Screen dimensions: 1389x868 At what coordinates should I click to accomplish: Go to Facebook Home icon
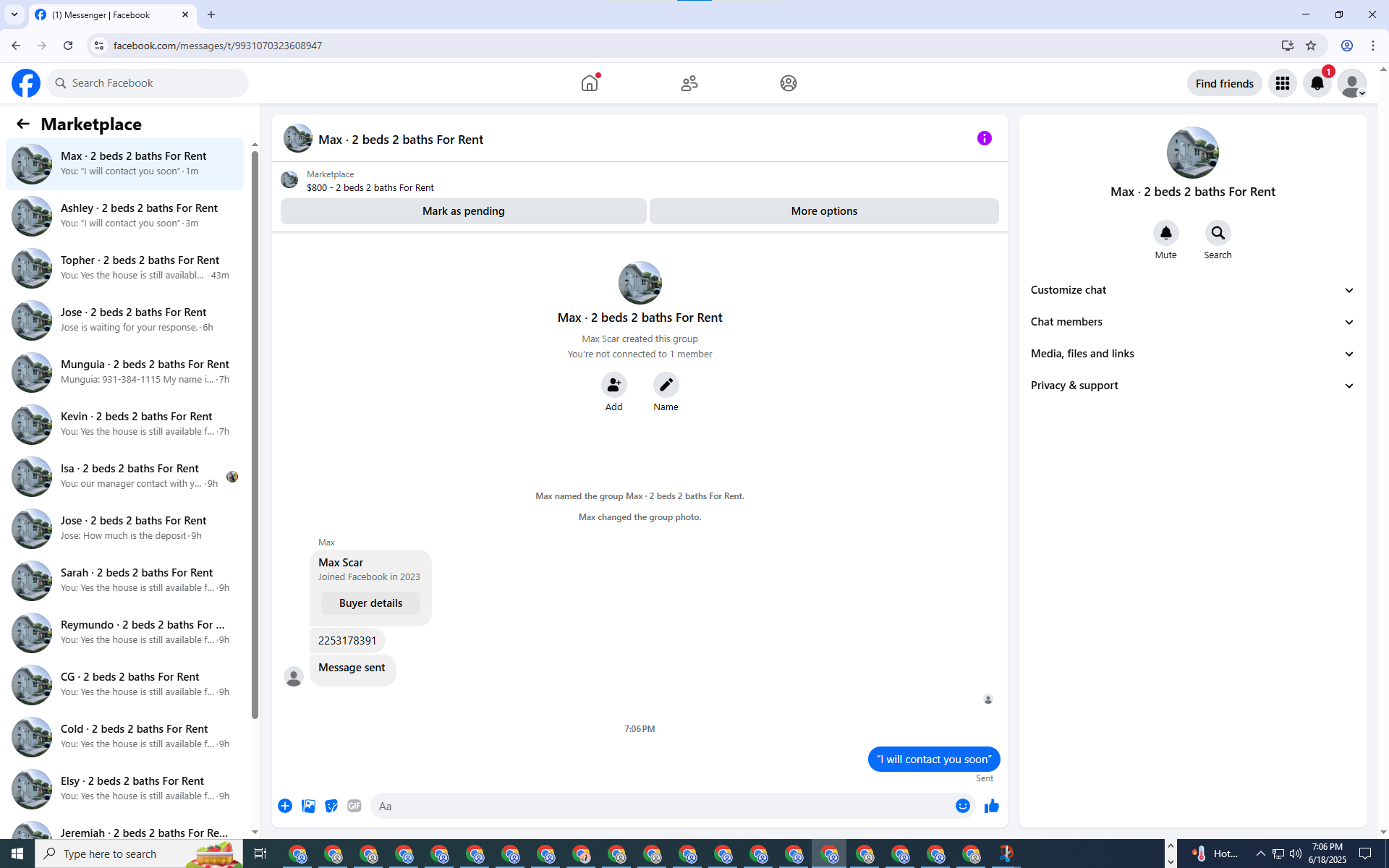590,83
